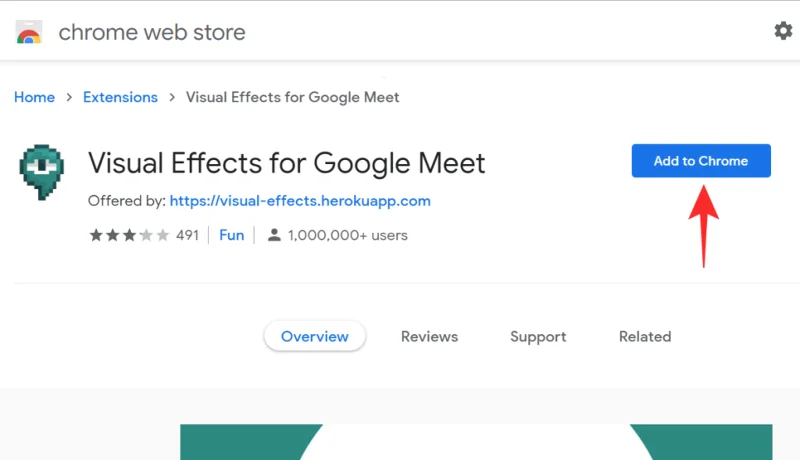
Task: Select the Overview tab
Action: [314, 337]
